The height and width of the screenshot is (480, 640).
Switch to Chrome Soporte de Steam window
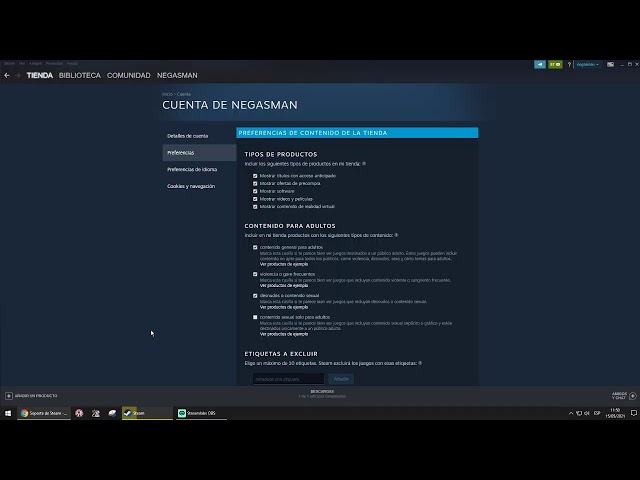click(44, 413)
